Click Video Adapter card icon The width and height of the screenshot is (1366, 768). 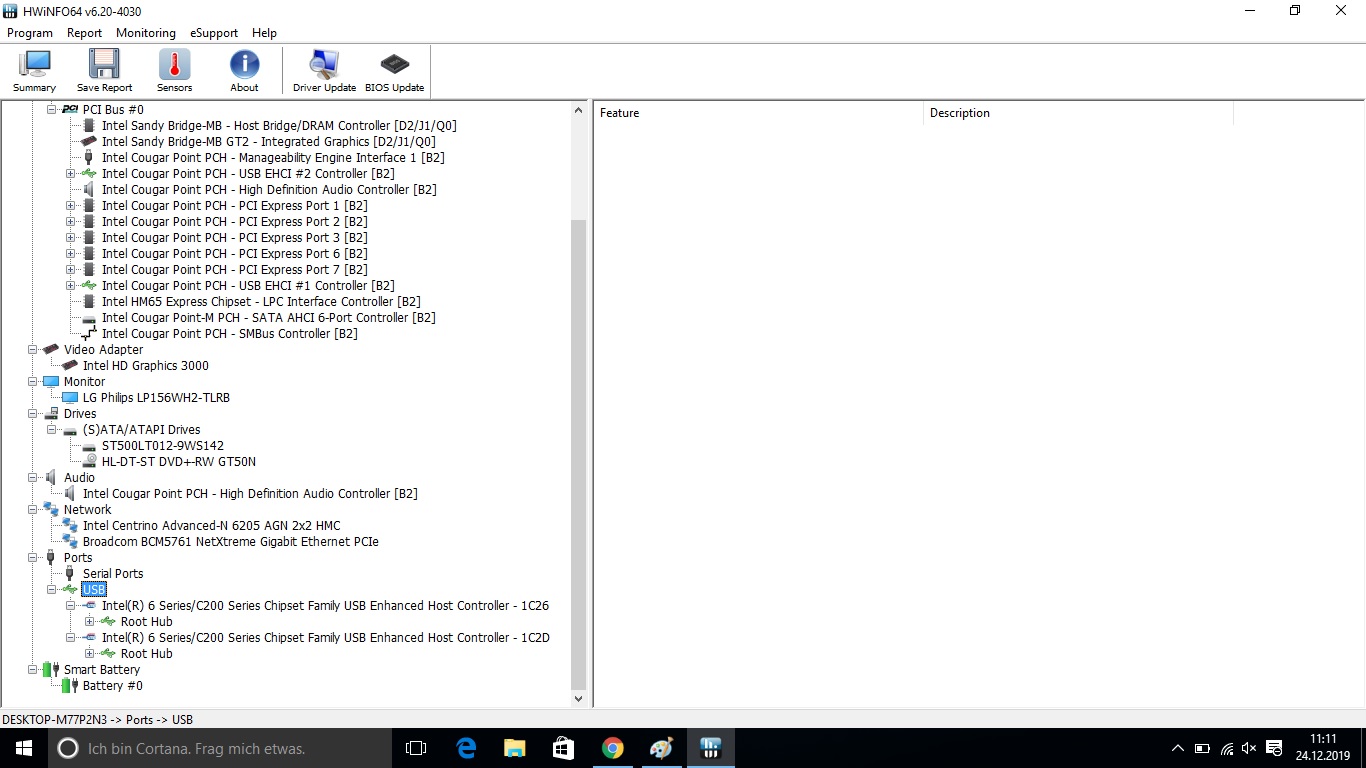pyautogui.click(x=51, y=350)
